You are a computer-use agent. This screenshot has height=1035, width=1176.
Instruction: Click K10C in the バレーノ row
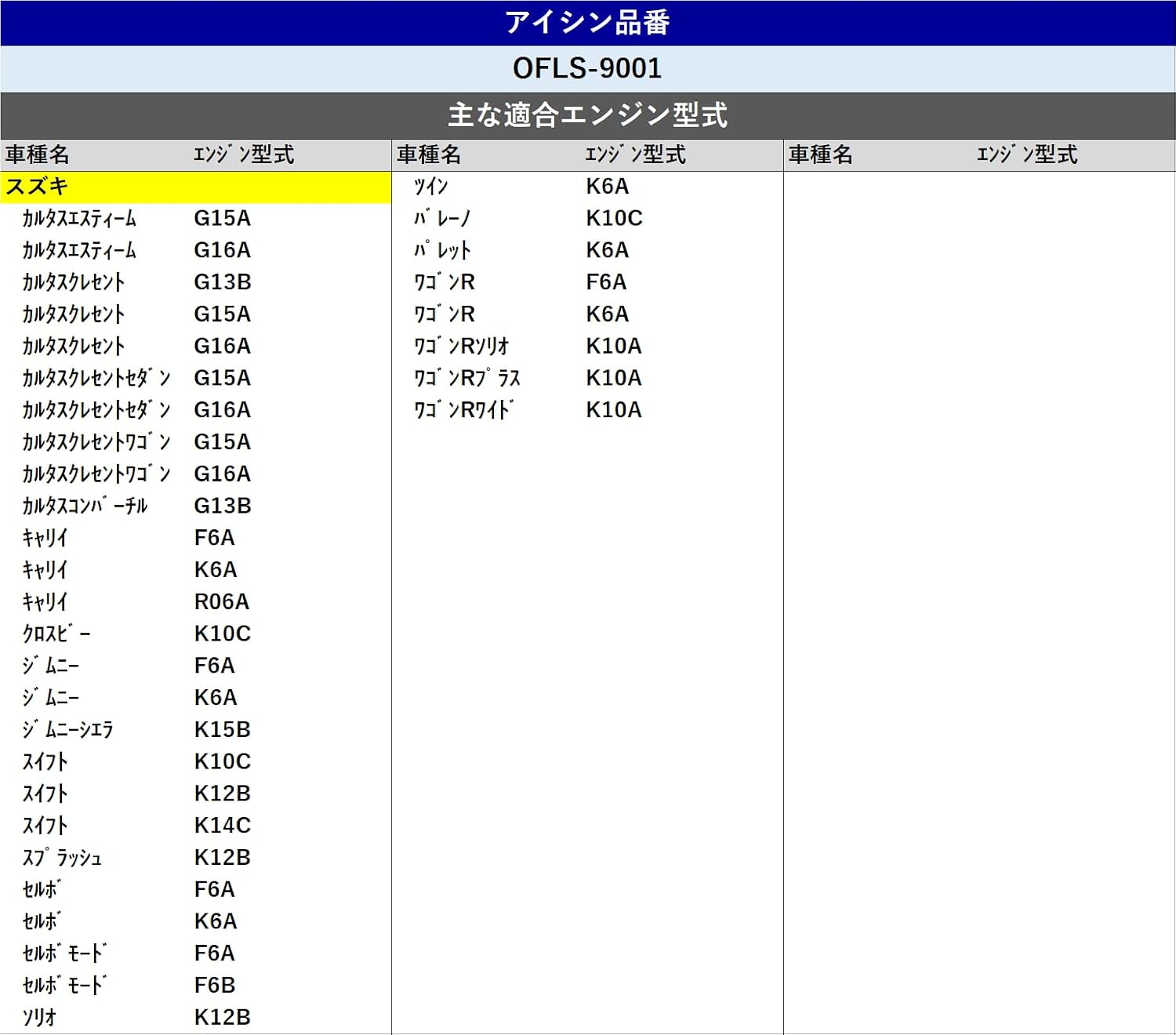coord(615,218)
